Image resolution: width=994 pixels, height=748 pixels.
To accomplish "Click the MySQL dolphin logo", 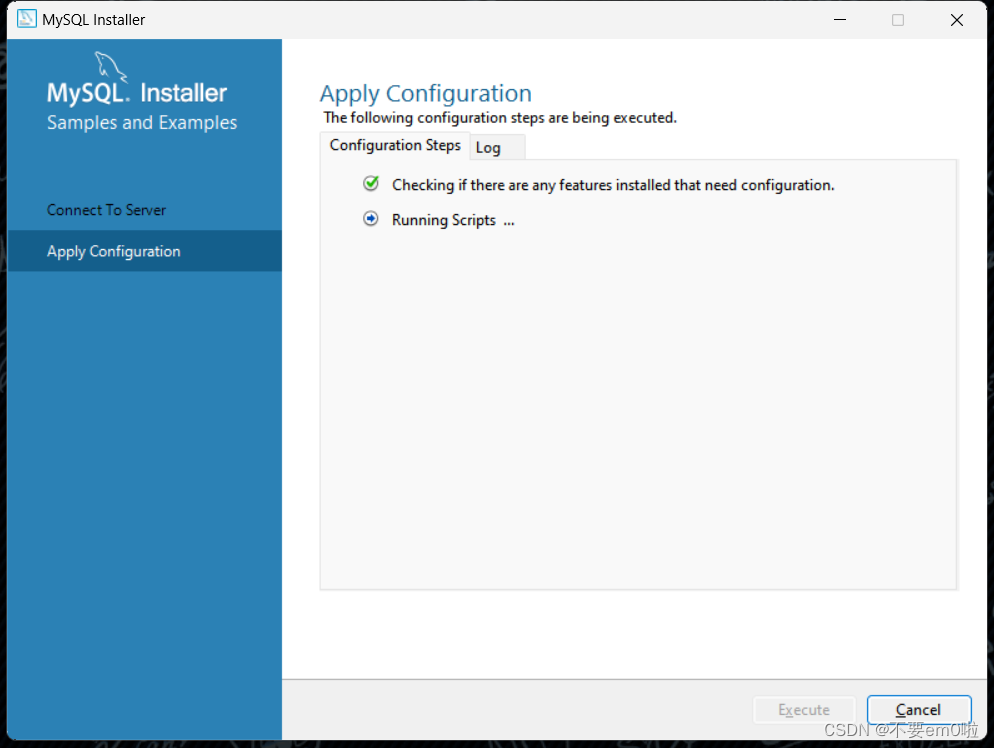I will click(x=111, y=67).
